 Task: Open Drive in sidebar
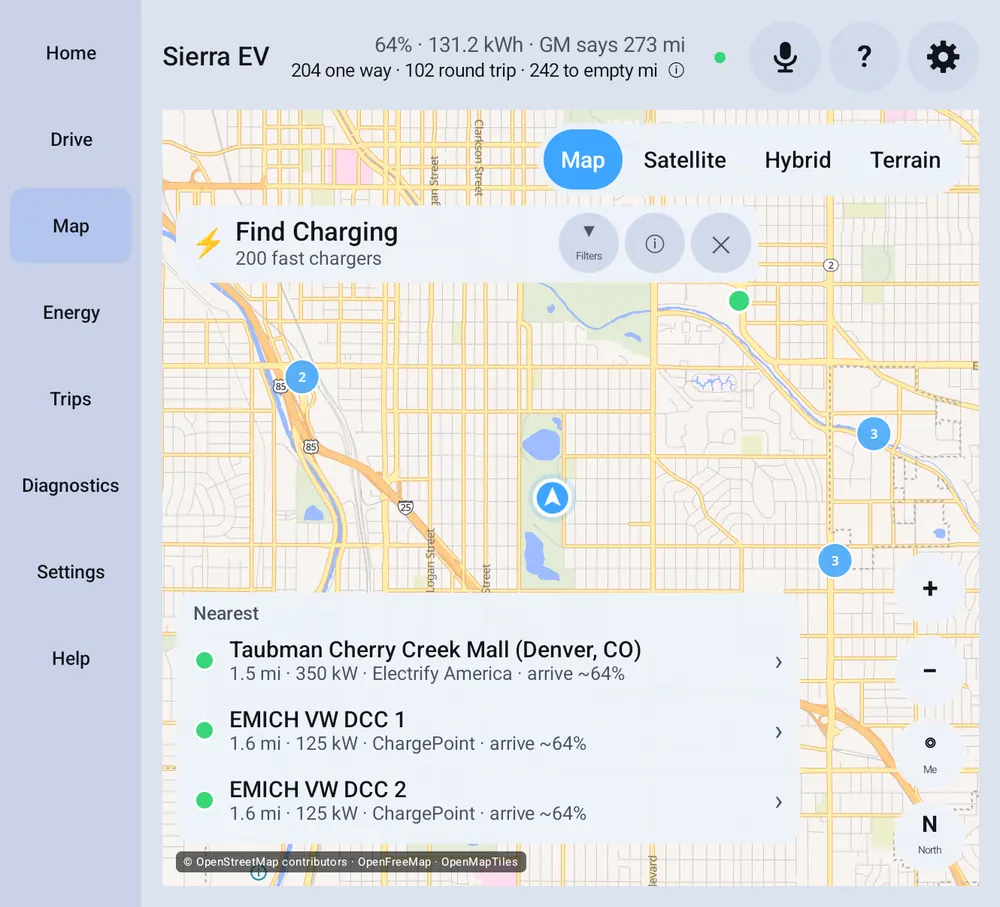point(71,139)
